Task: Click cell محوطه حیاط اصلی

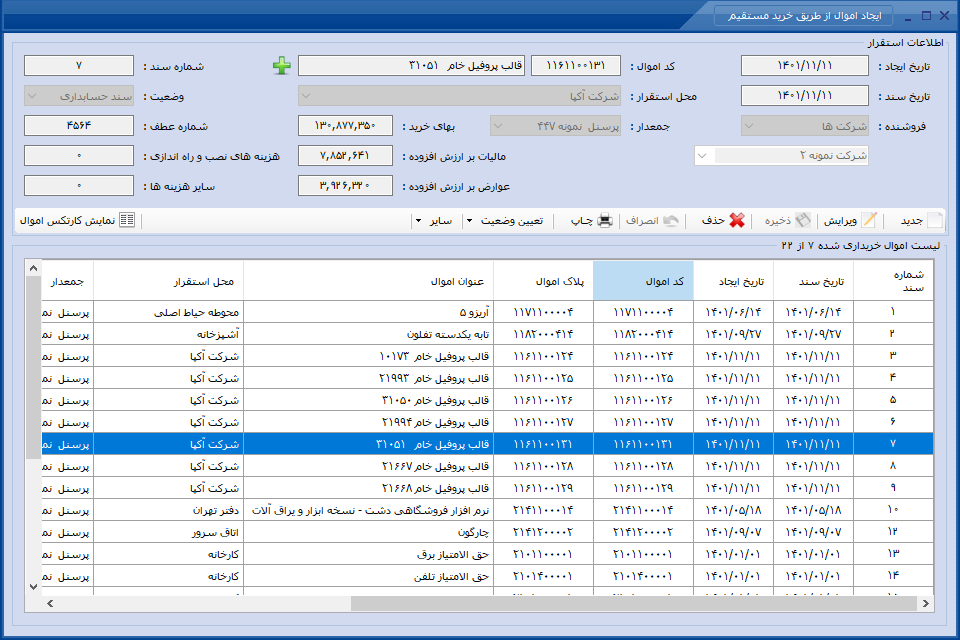Action: [x=168, y=312]
